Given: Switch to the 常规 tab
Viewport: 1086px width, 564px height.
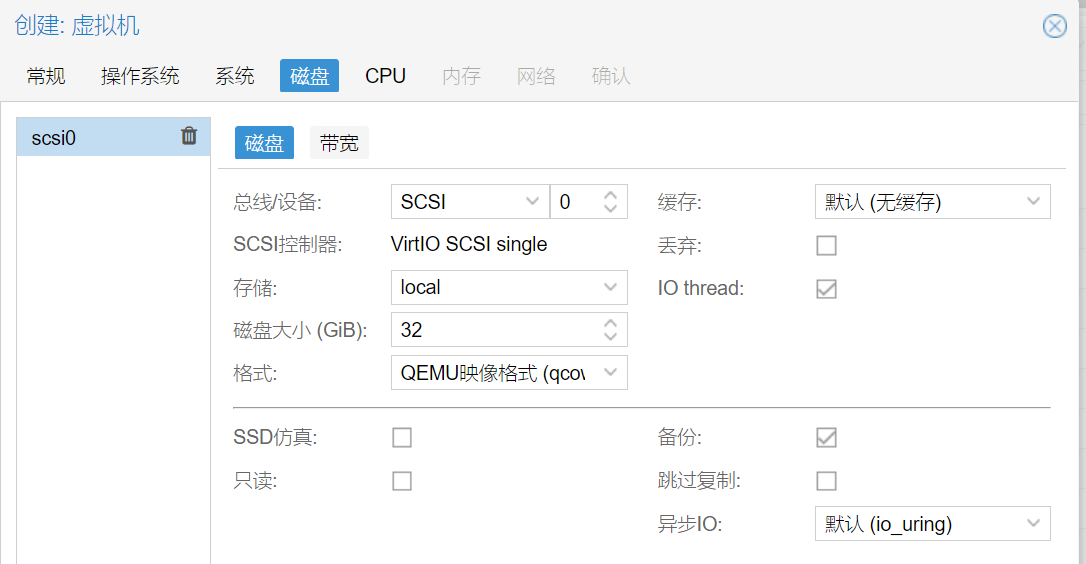Looking at the screenshot, I should tap(46, 76).
